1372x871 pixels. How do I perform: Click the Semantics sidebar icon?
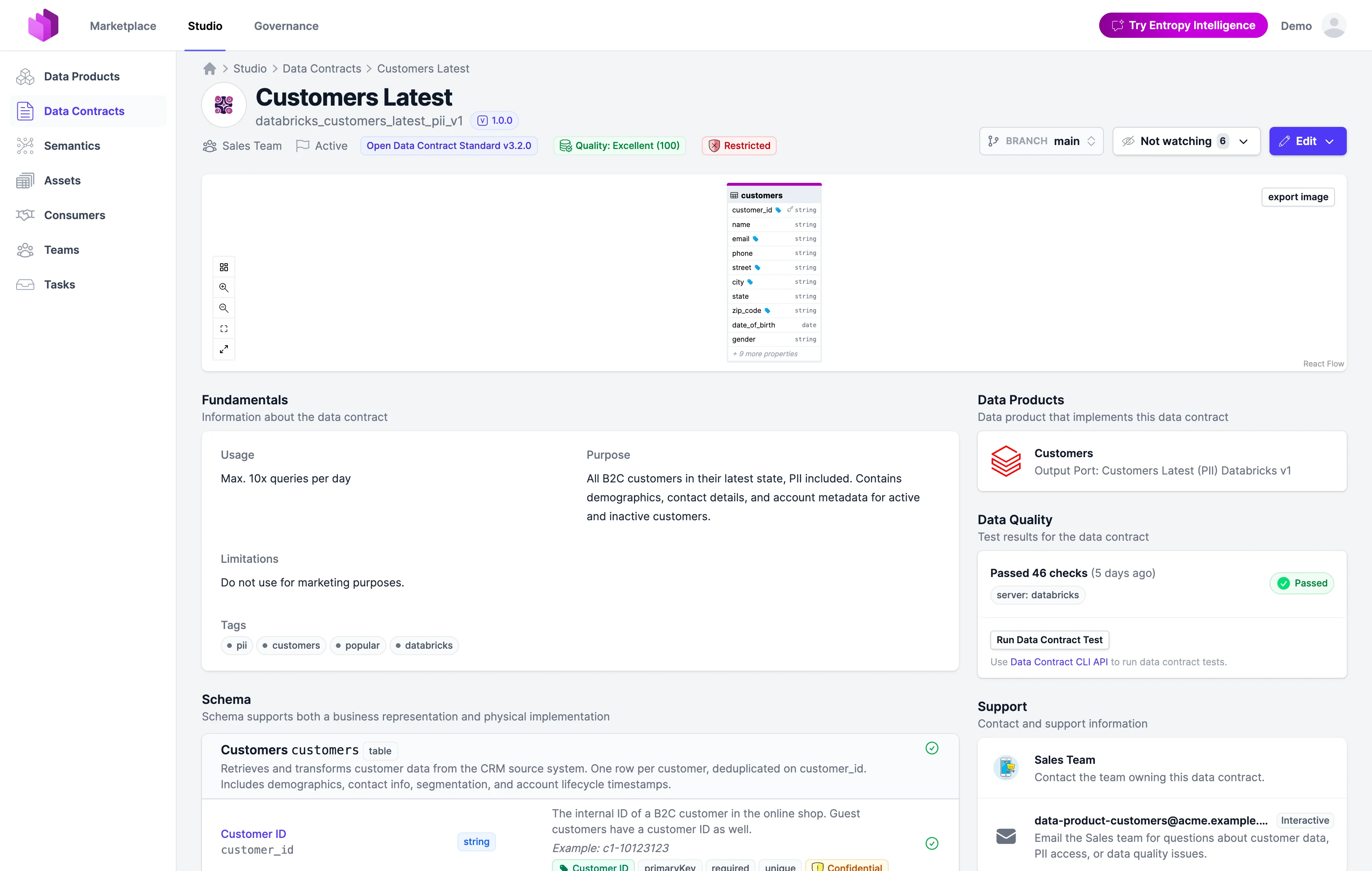tap(25, 146)
